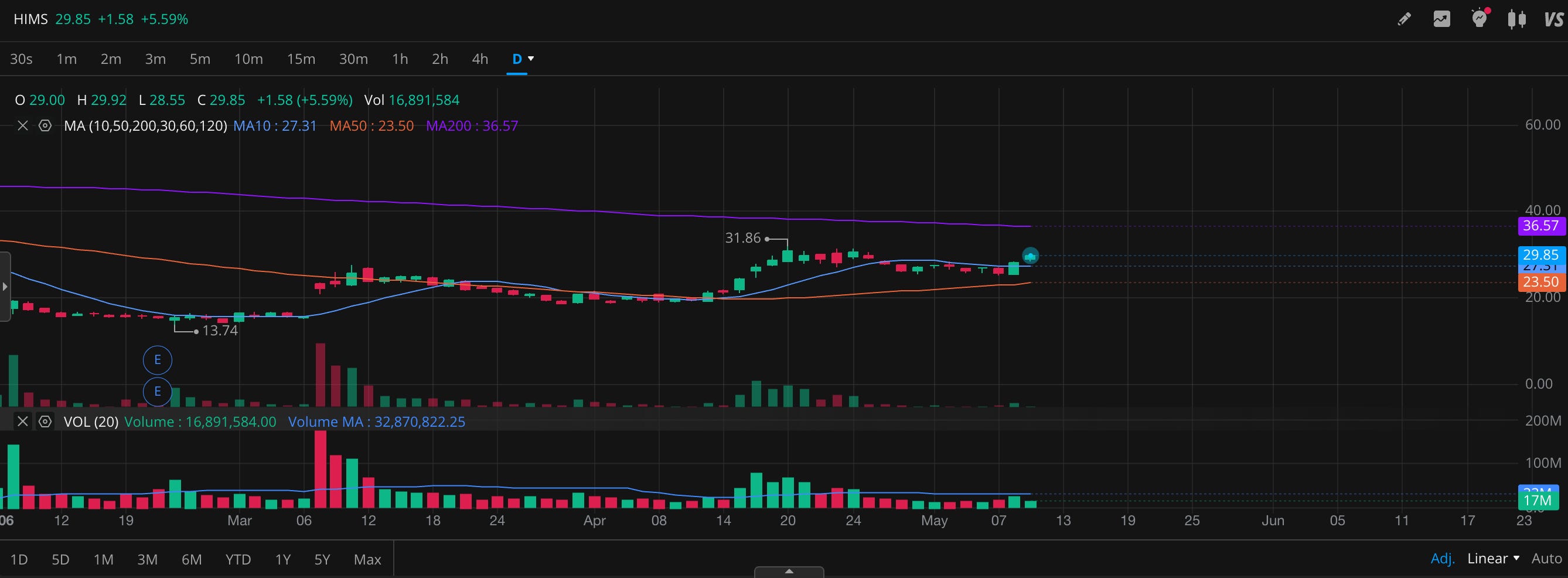Open the chart indicators icon
Screen dimensions: 1568x578
(x=1441, y=19)
